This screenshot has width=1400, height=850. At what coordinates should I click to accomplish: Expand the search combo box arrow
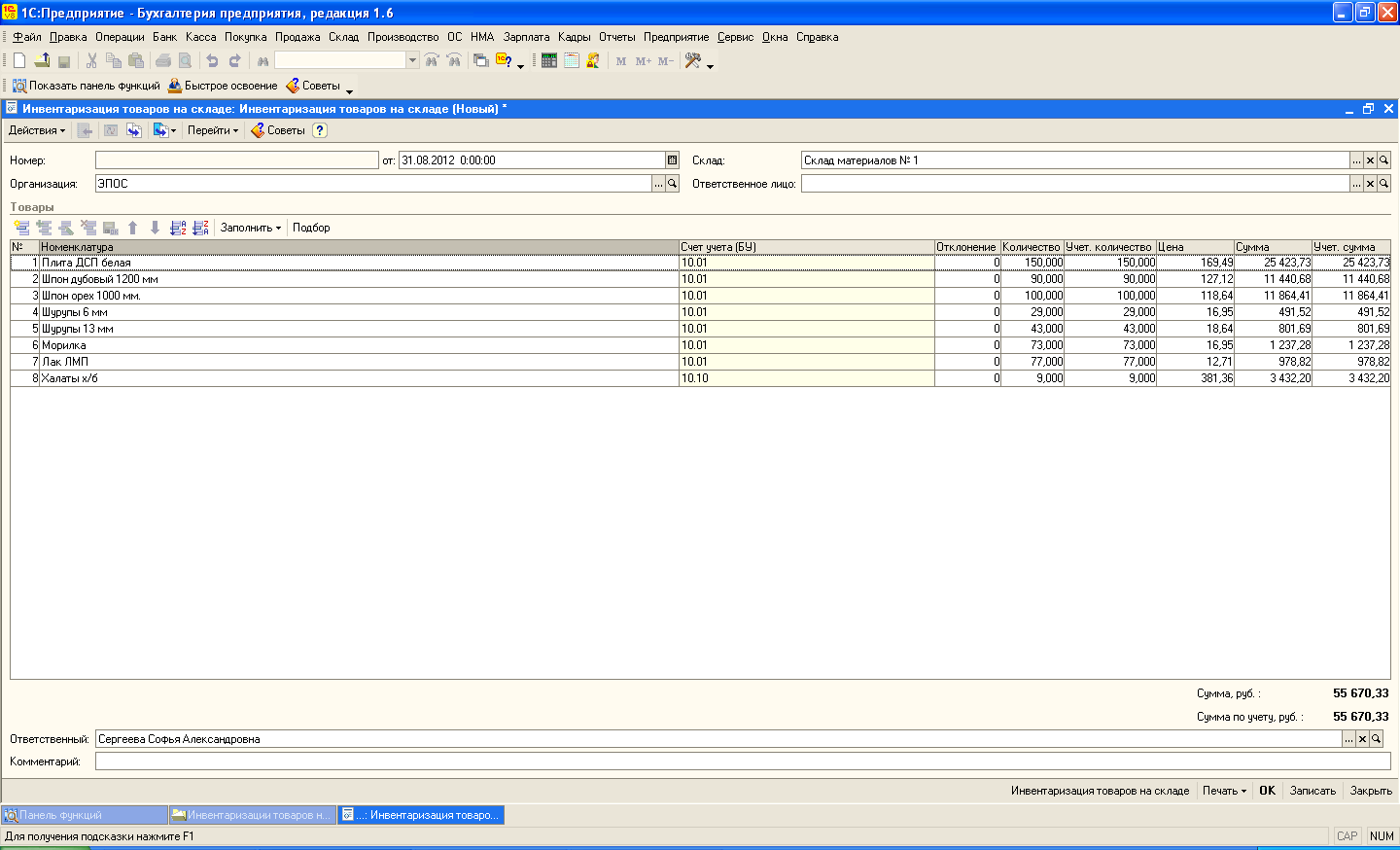point(412,60)
